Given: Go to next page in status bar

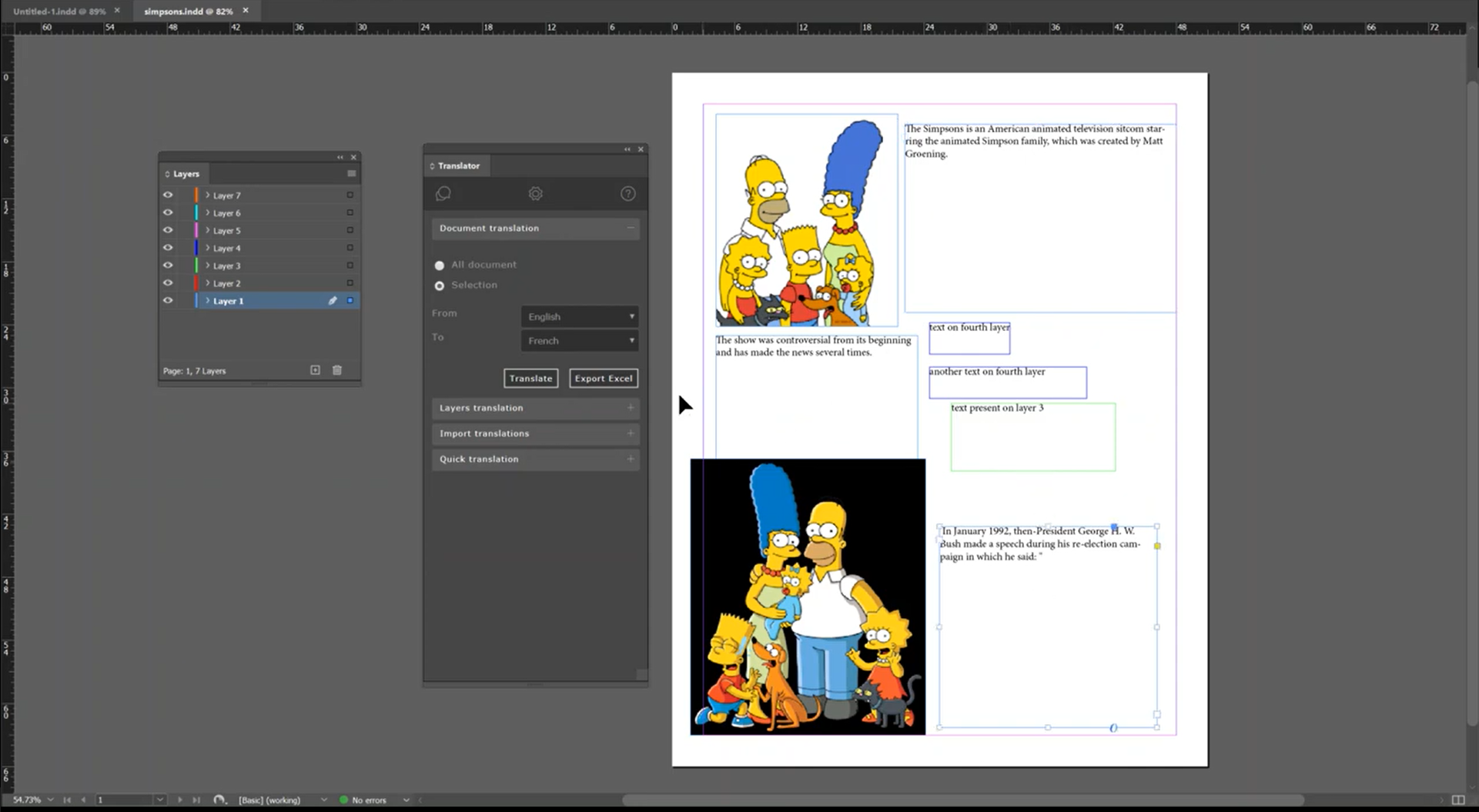Looking at the screenshot, I should [180, 800].
